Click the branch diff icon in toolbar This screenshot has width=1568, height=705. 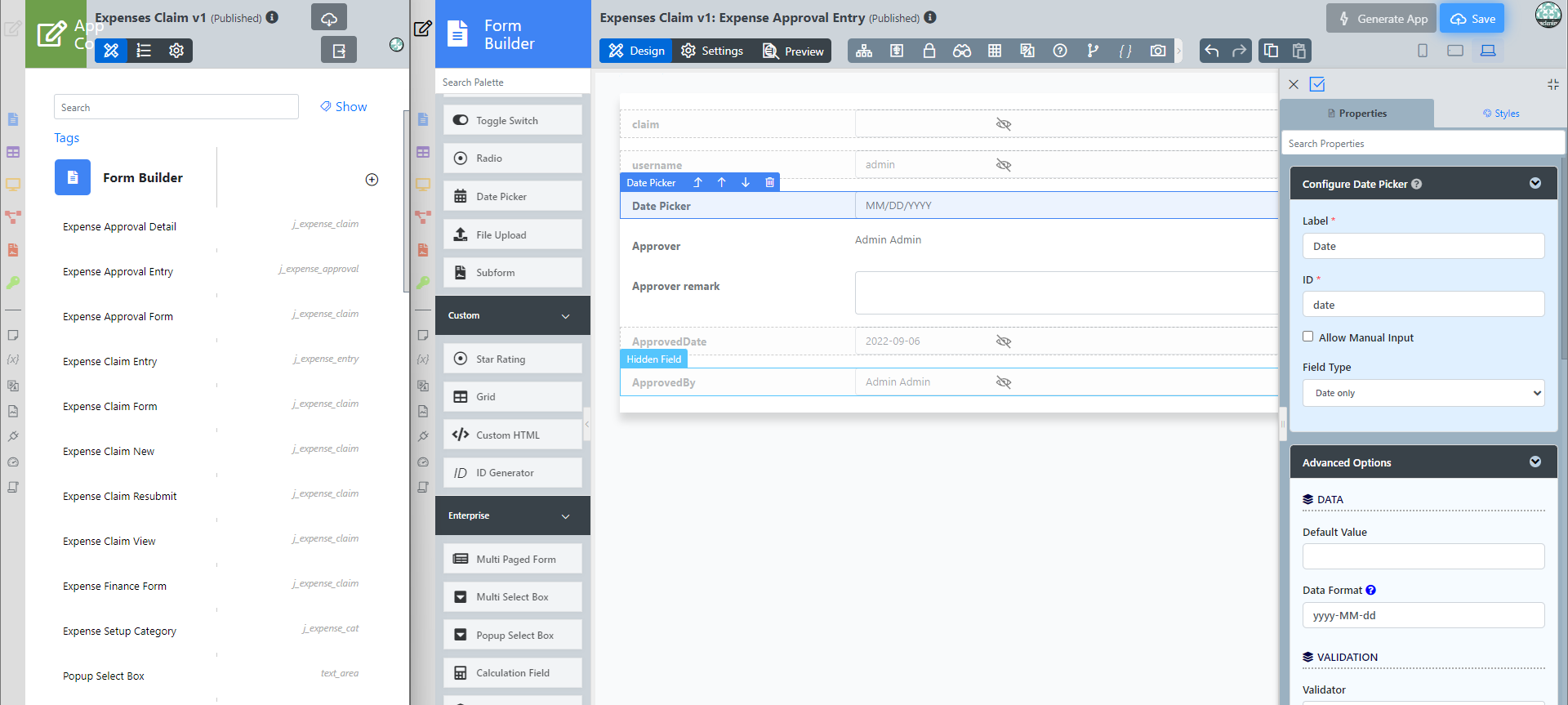1093,51
